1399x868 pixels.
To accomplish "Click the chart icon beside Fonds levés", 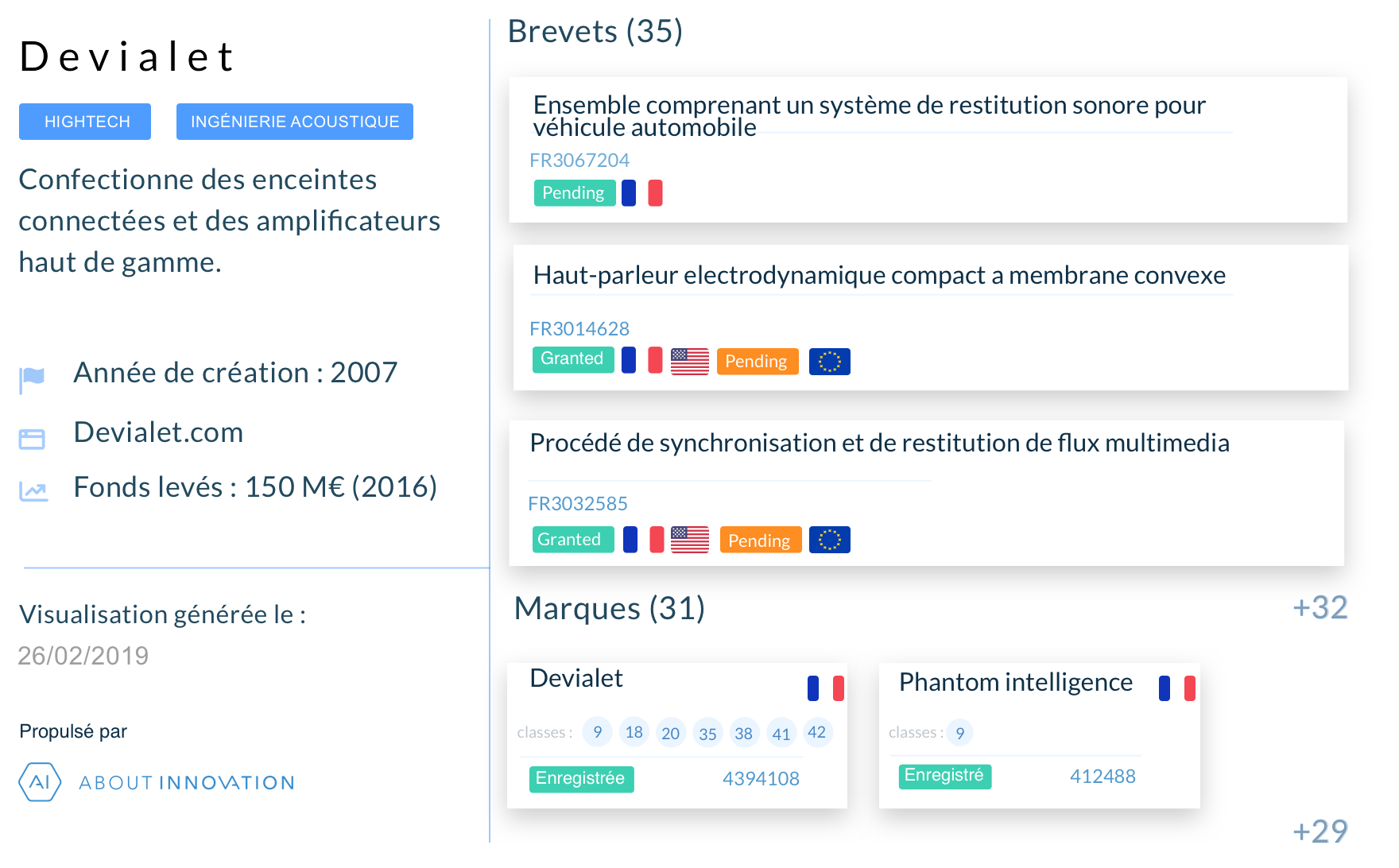I will (x=33, y=492).
